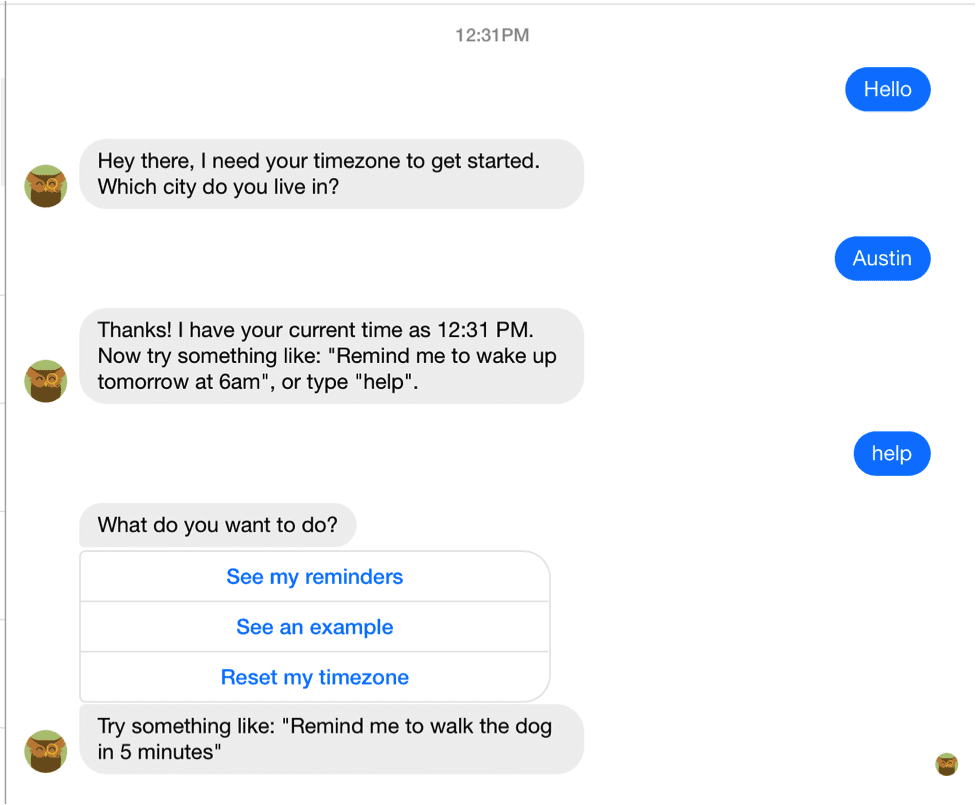Choose "See an example" option
The width and height of the screenshot is (976, 805).
click(x=314, y=627)
